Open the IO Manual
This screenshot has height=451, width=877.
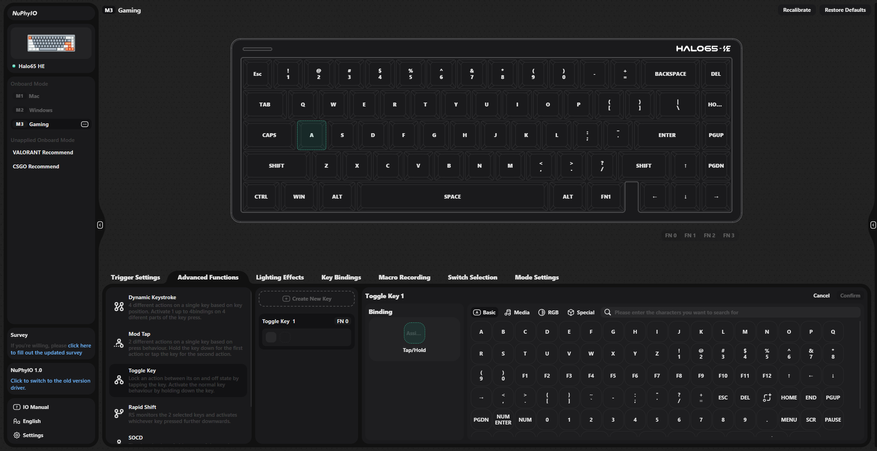(x=31, y=407)
